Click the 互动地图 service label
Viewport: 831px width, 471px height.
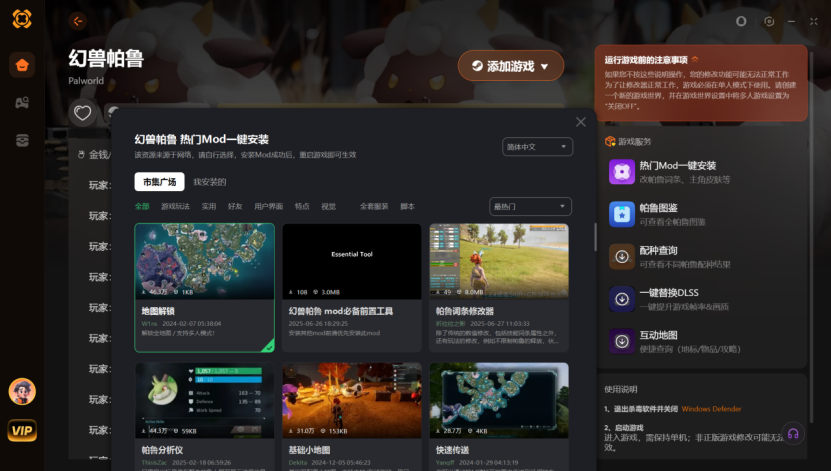(x=658, y=335)
